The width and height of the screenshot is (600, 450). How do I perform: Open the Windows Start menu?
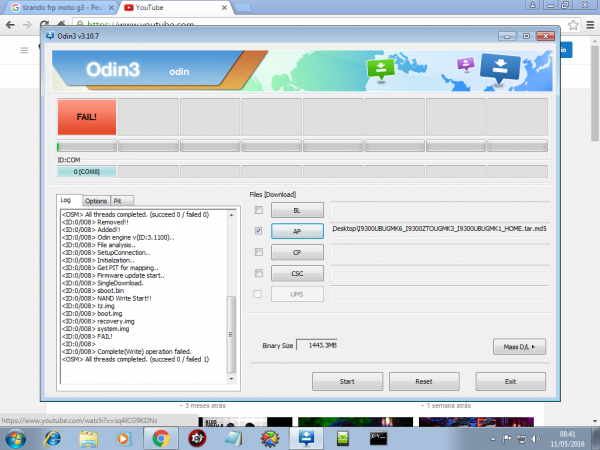(x=15, y=439)
